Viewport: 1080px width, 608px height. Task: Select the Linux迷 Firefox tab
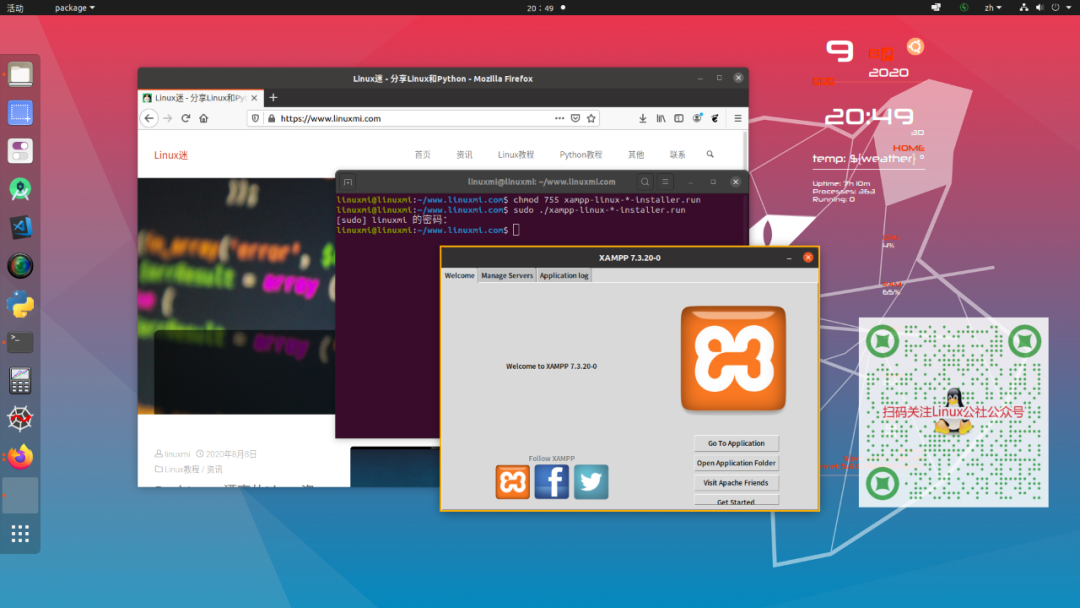pos(200,98)
